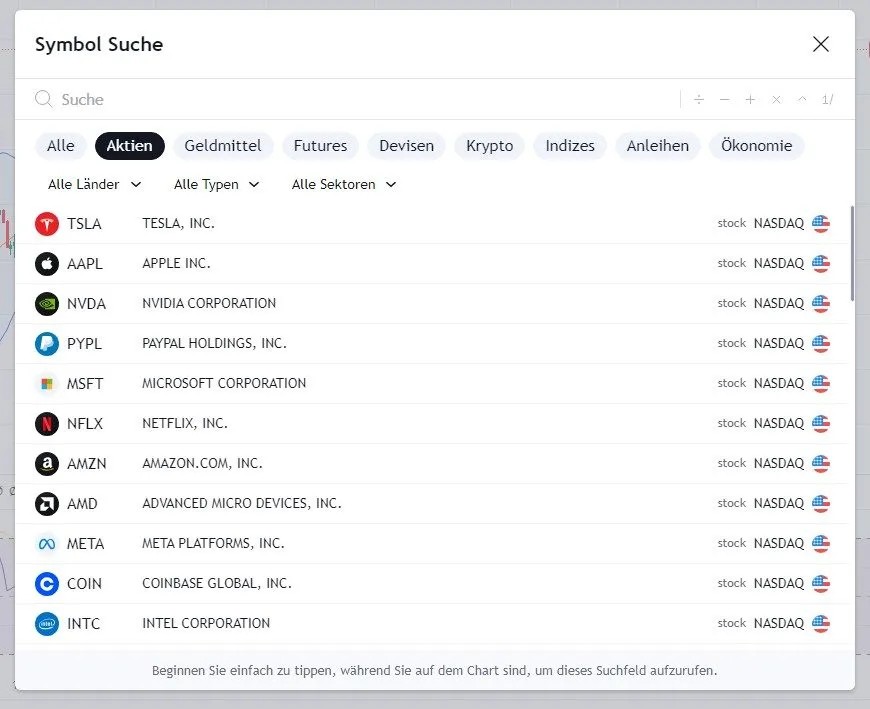Expand the Alle Länder dropdown

[x=95, y=184]
